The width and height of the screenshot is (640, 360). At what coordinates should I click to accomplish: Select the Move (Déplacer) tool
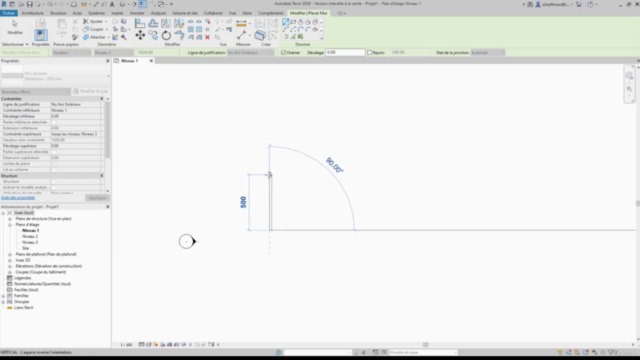coord(140,36)
